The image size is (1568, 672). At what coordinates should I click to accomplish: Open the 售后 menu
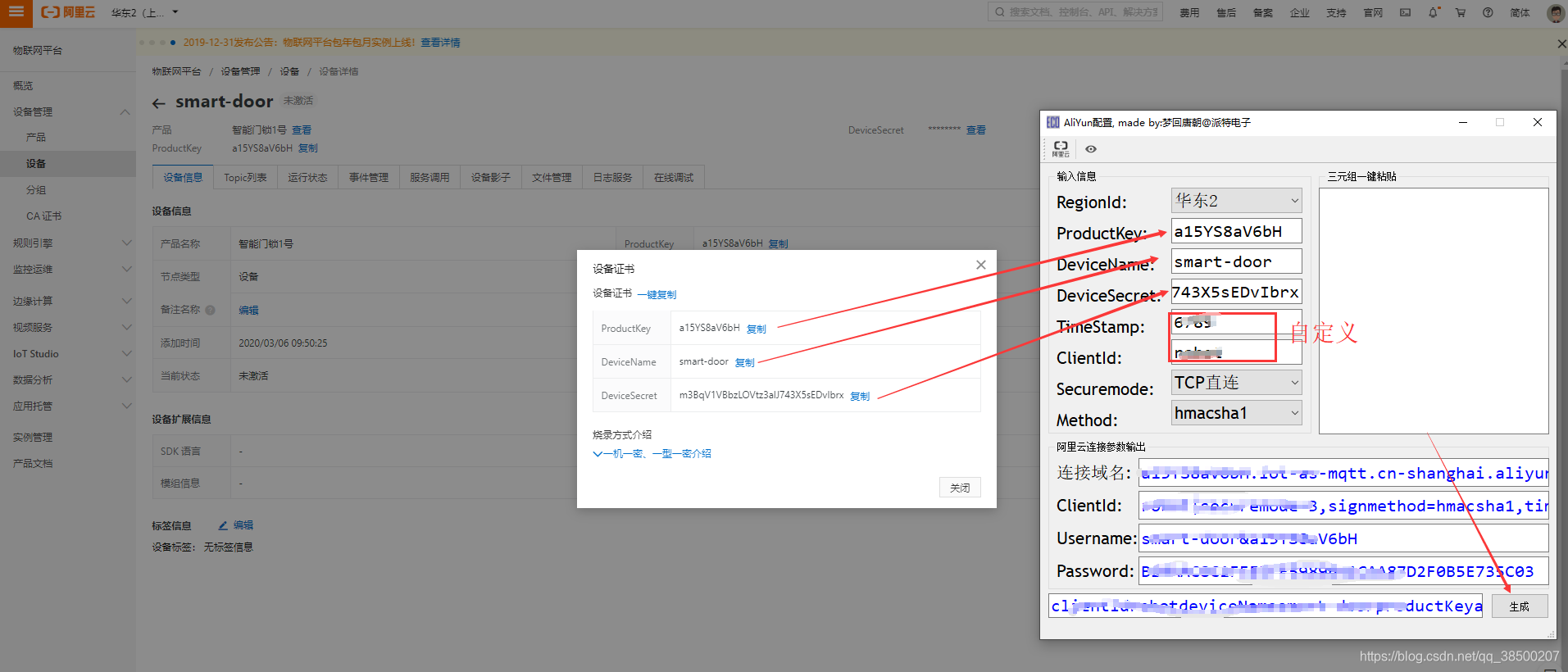tap(1226, 12)
